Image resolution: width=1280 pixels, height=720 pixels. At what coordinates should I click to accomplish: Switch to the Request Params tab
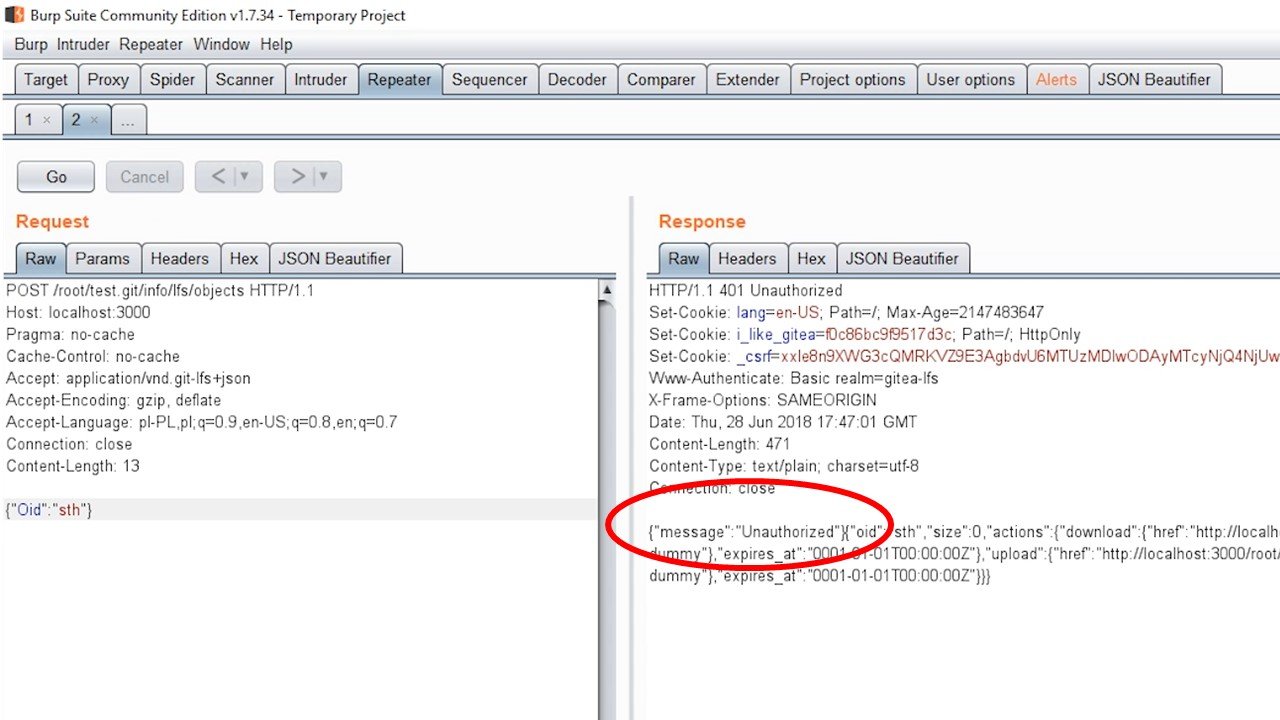(103, 258)
